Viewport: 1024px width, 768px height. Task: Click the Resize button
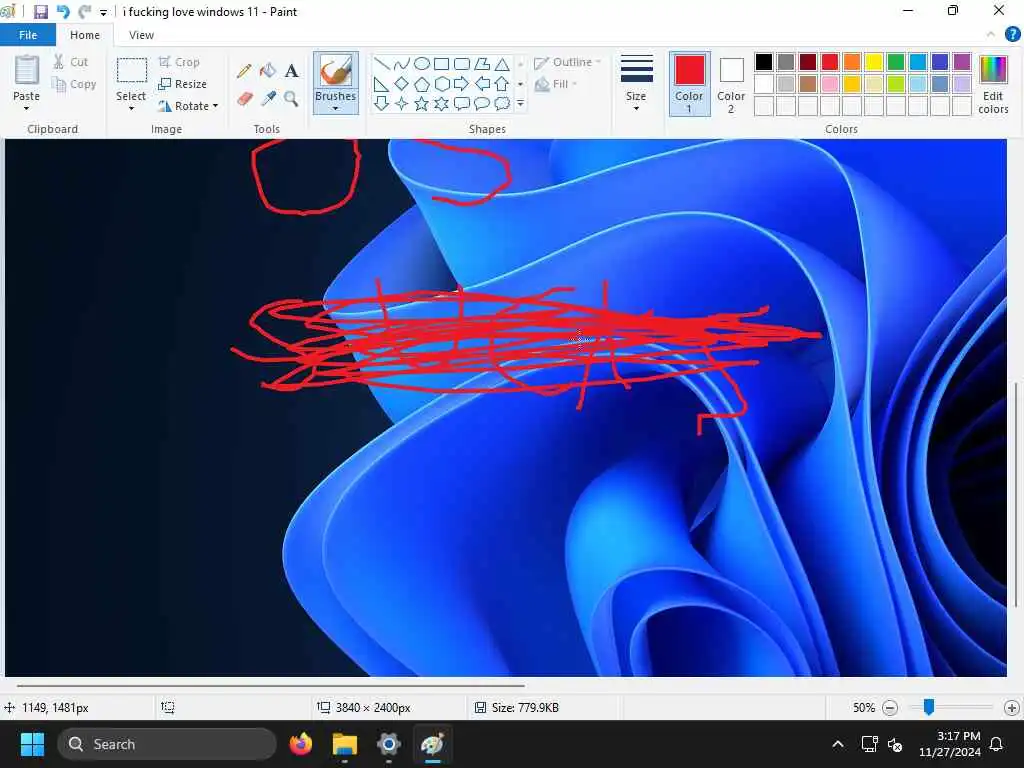(183, 84)
